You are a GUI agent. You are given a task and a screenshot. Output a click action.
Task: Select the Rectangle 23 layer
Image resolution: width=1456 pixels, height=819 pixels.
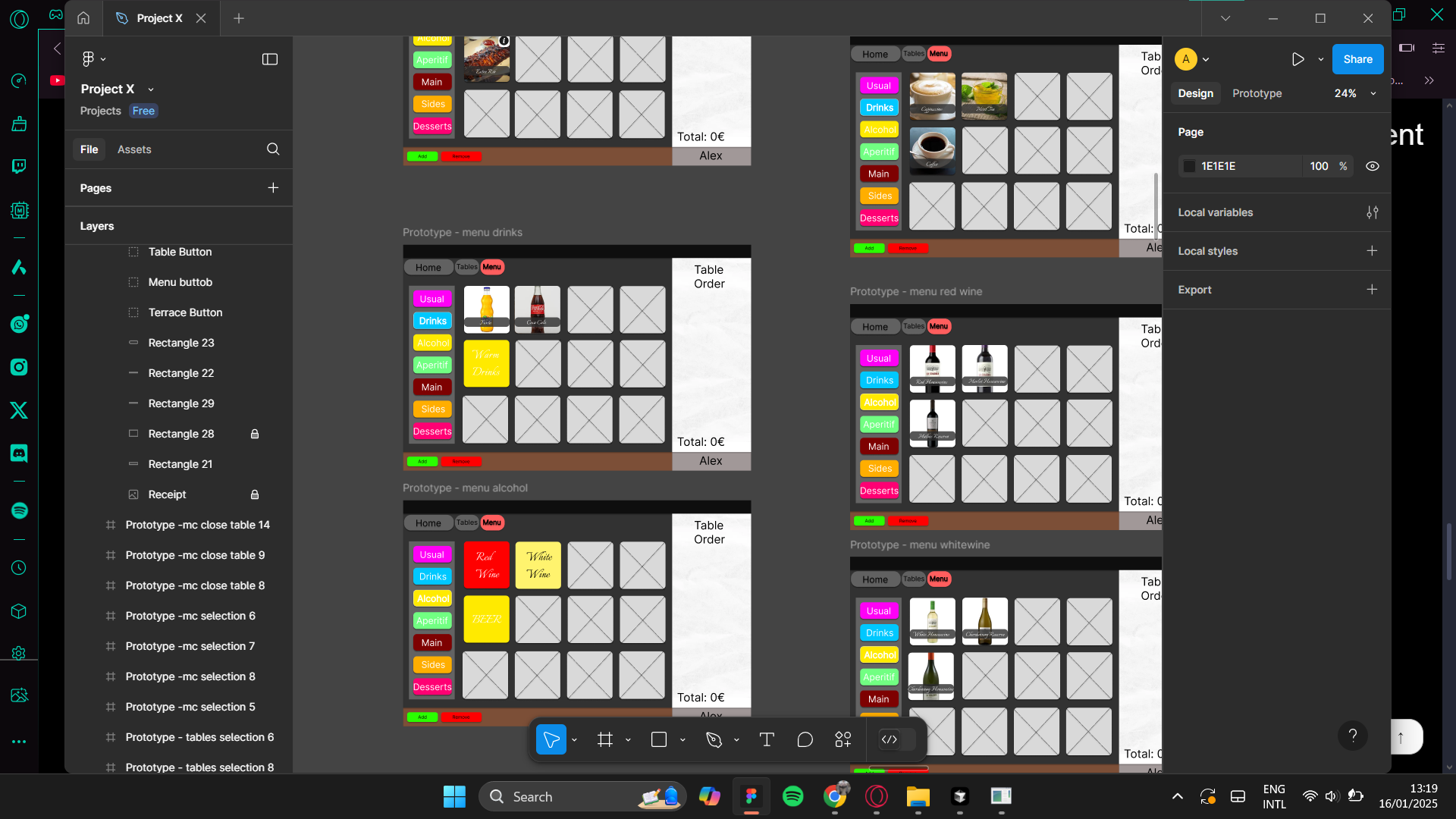click(181, 343)
